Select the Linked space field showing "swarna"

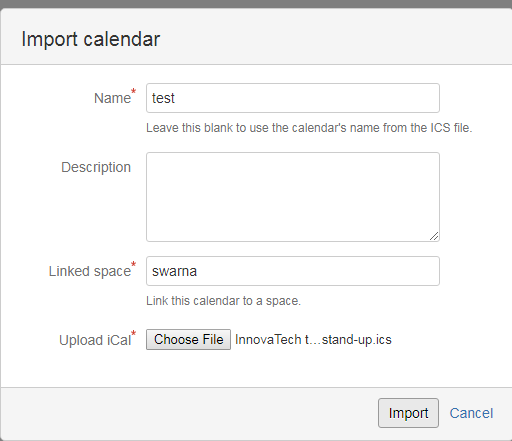pyautogui.click(x=293, y=271)
